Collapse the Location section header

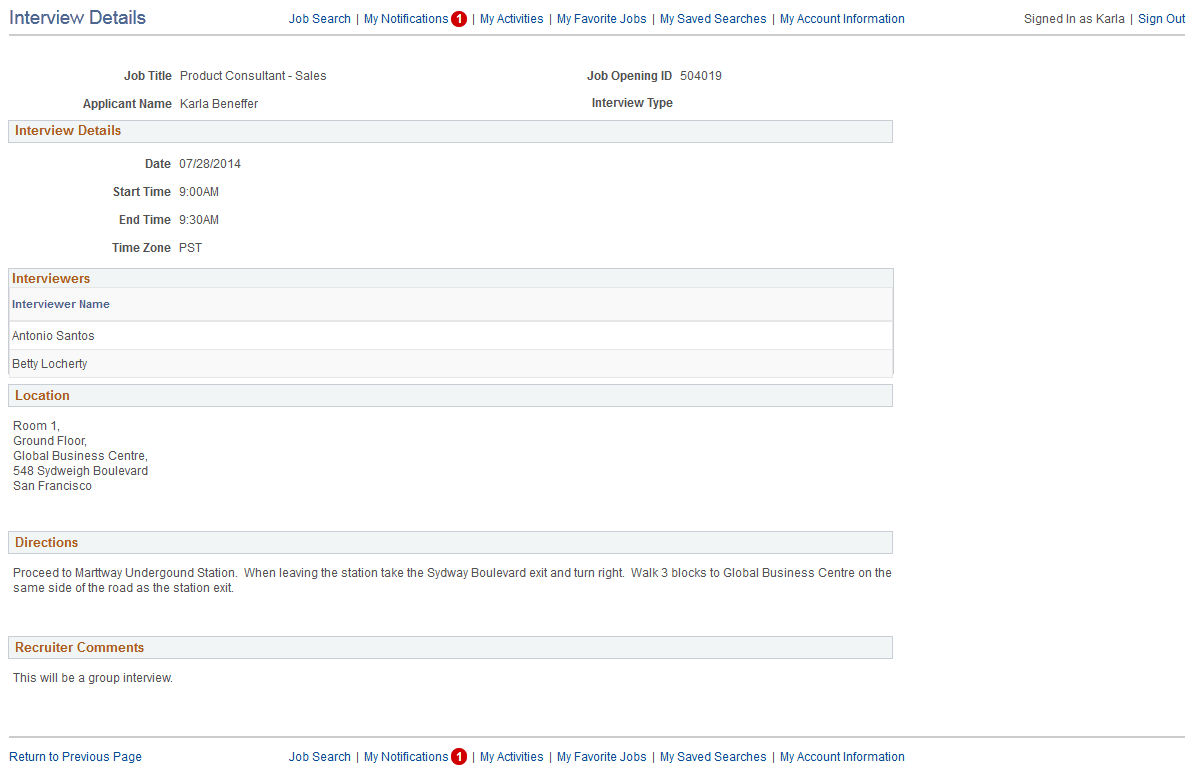coord(42,395)
